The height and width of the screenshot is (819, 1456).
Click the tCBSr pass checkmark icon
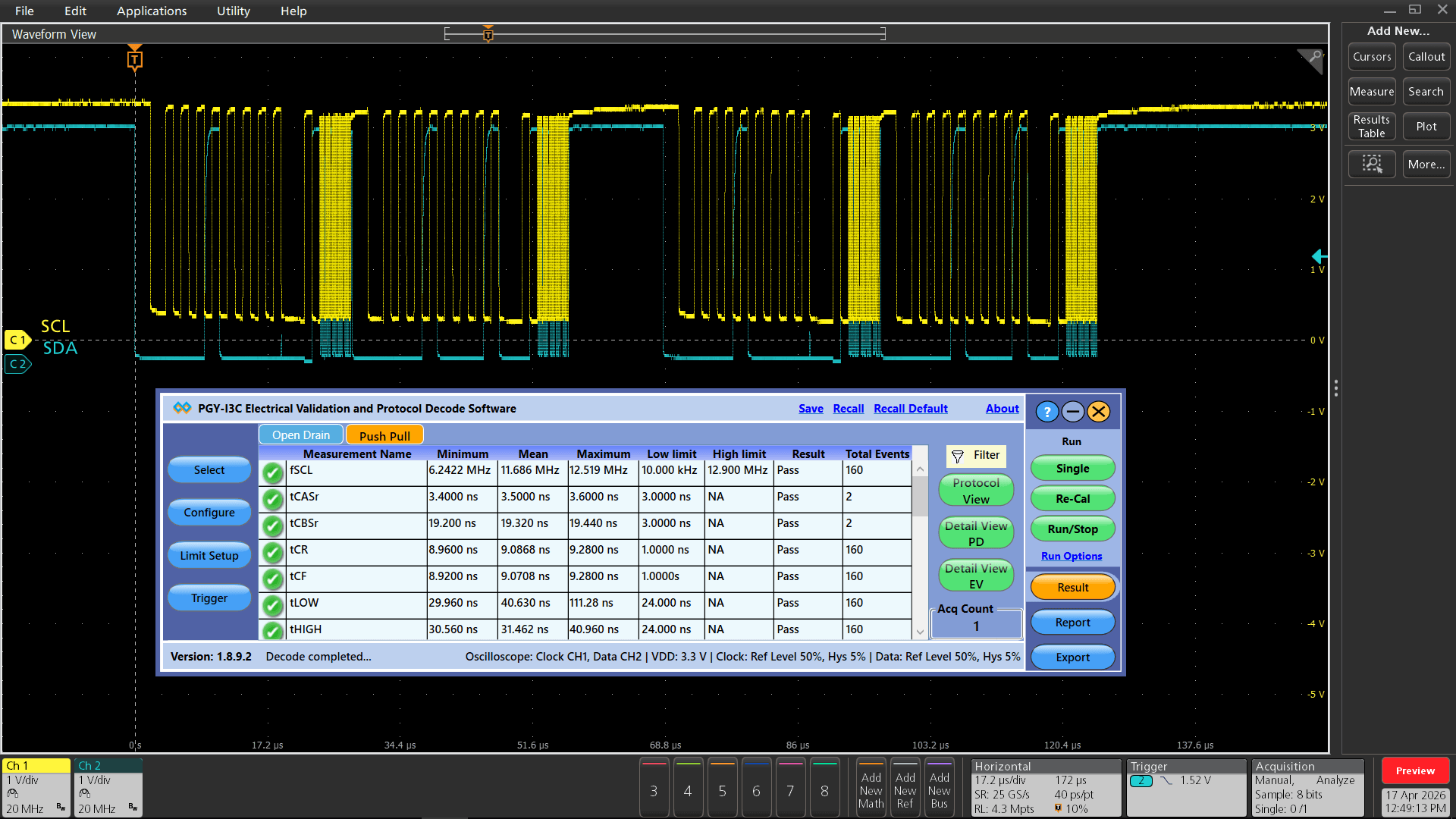click(273, 526)
